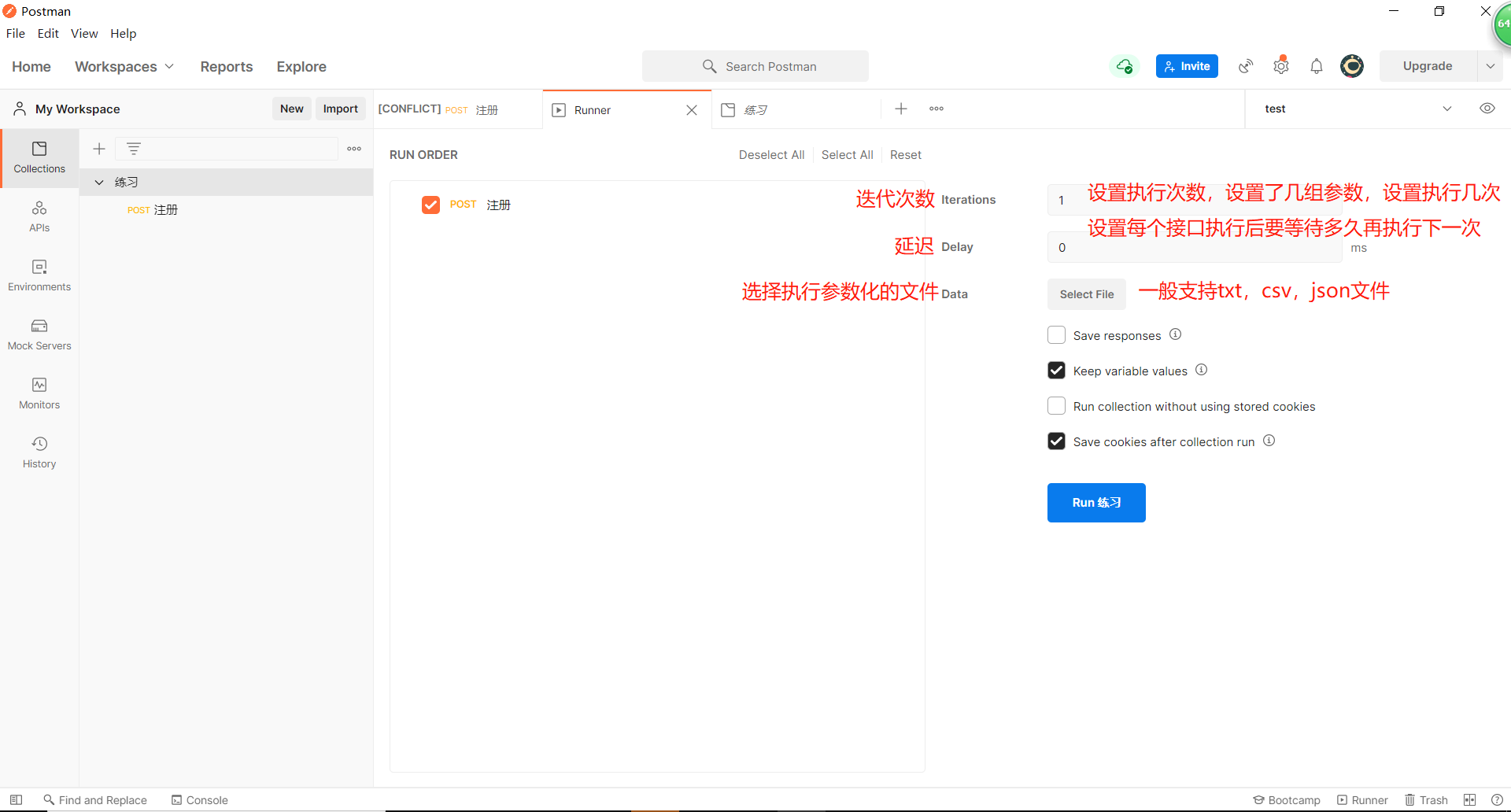Open the Monitors sidebar panel

(x=39, y=393)
